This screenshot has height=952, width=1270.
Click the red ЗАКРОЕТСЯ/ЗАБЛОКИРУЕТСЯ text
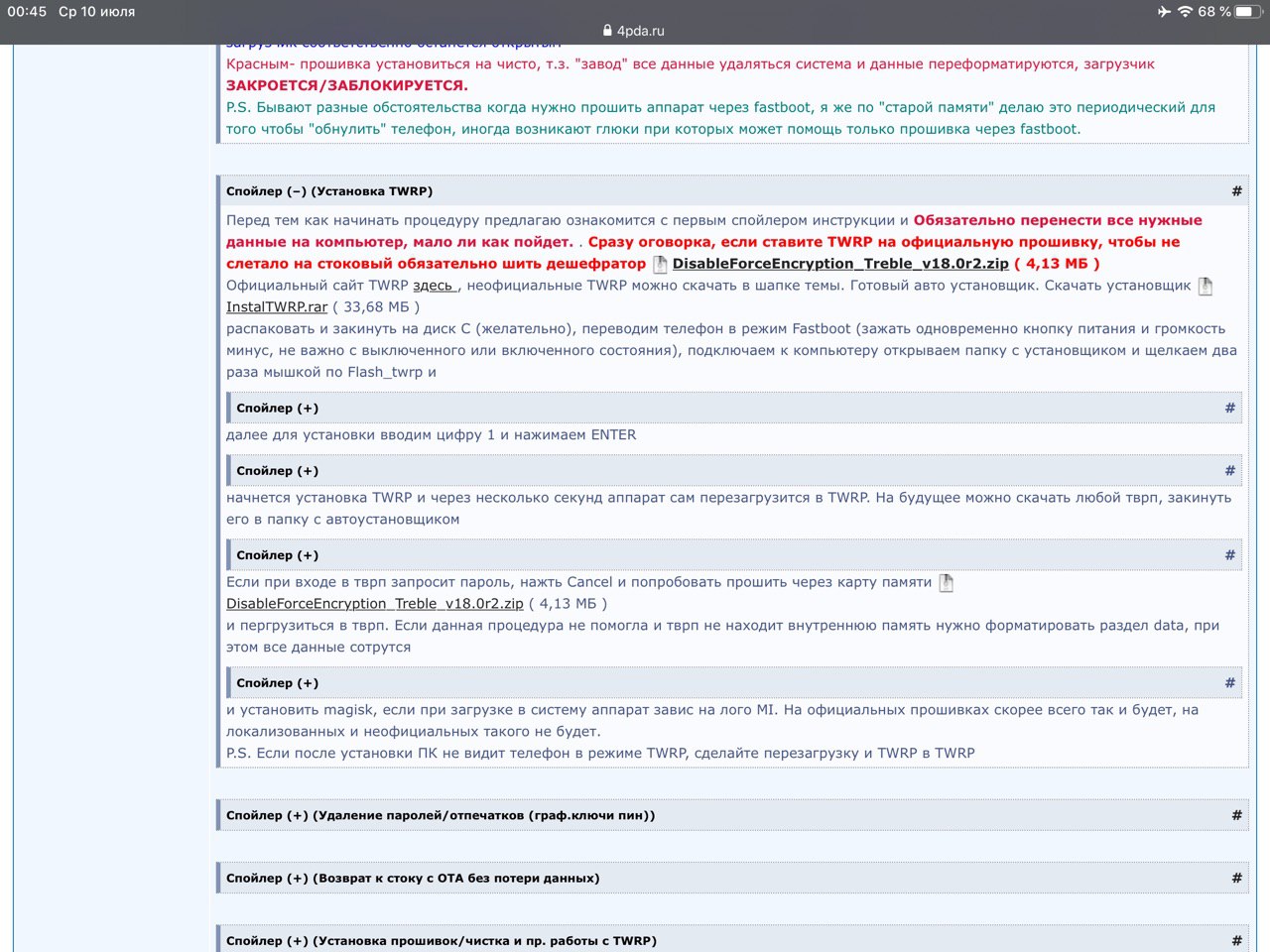347,85
